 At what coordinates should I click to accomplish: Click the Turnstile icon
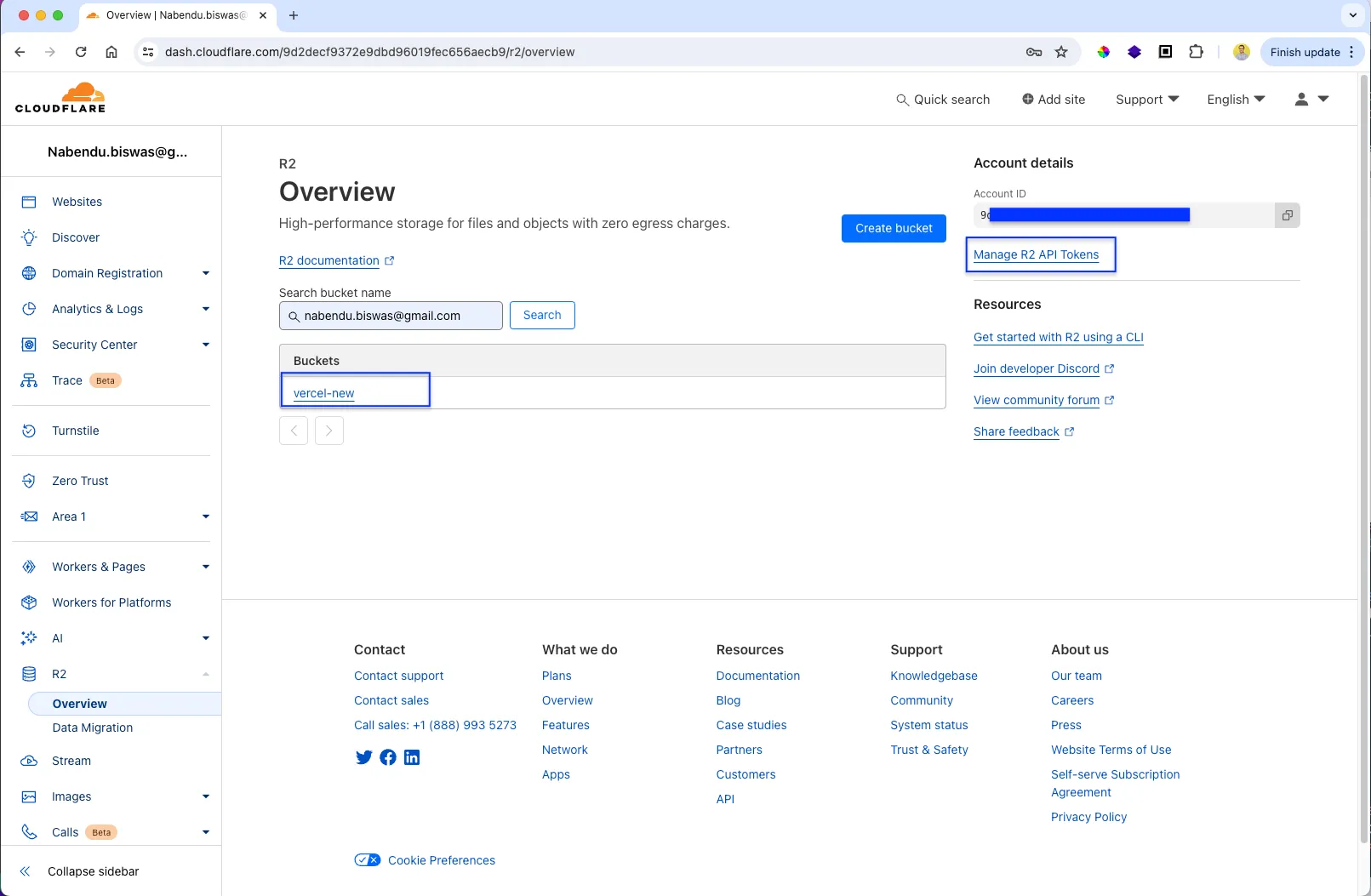pos(29,431)
